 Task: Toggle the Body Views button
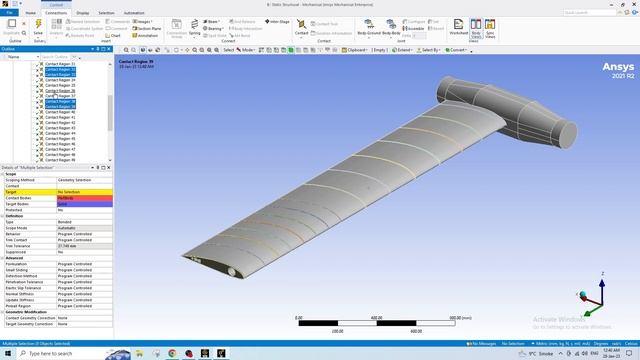(x=476, y=28)
